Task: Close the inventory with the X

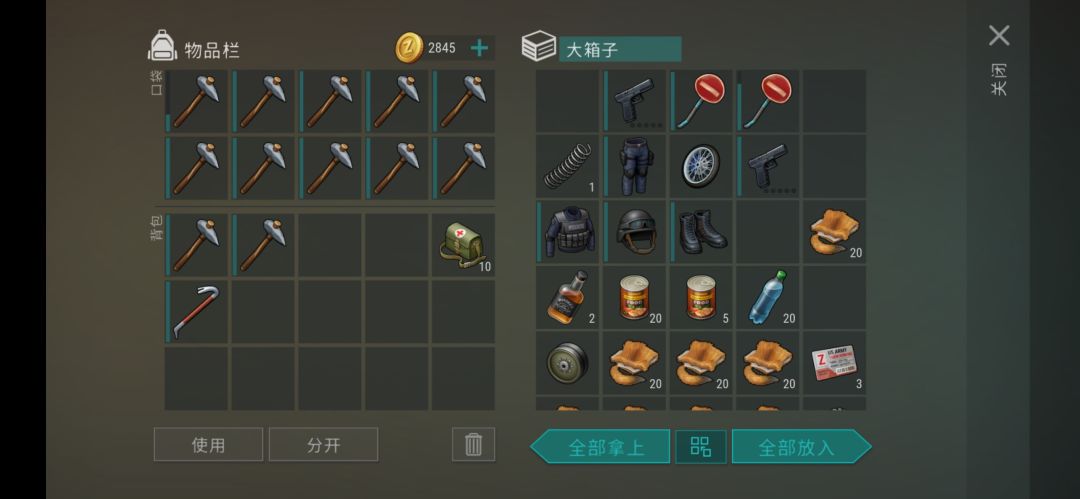Action: click(999, 36)
